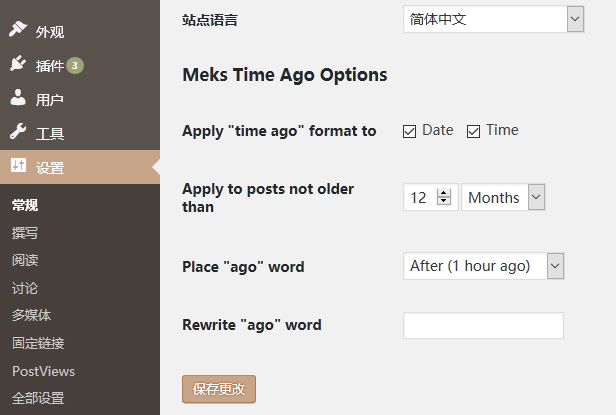Open 固定链接 settings page

point(38,343)
